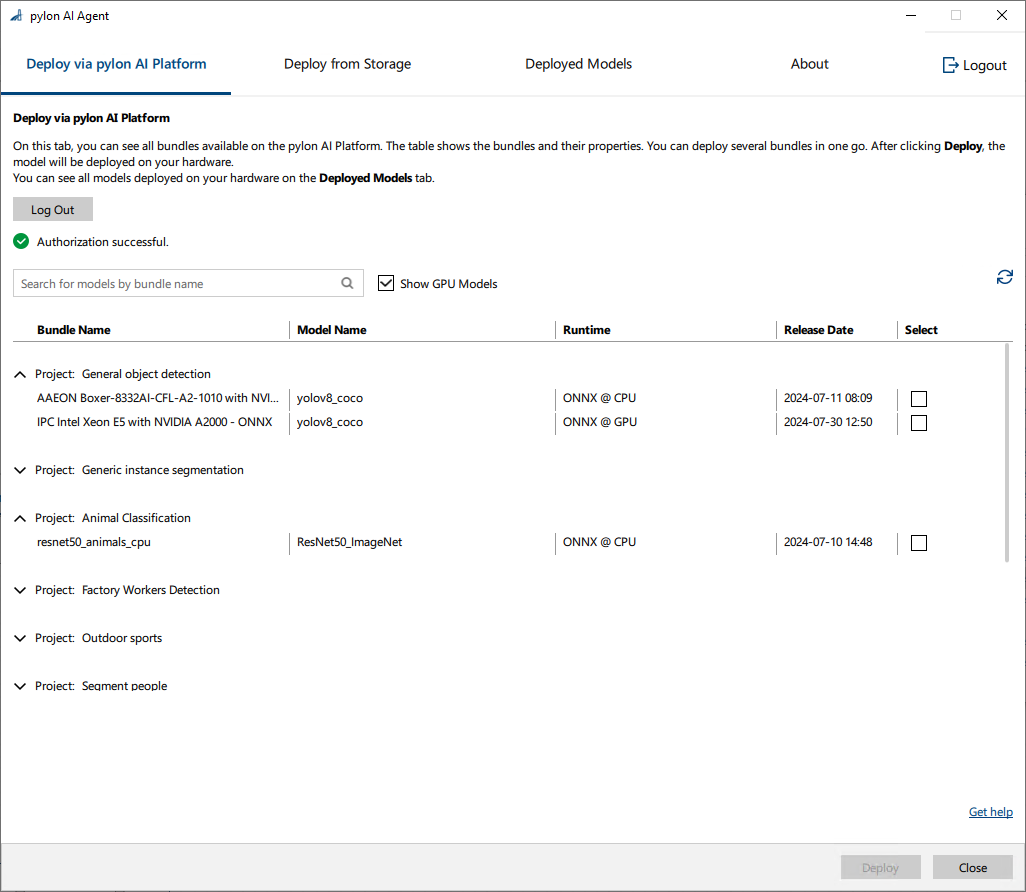This screenshot has width=1026, height=892.
Task: Click the Model Name column header
Action: click(332, 330)
